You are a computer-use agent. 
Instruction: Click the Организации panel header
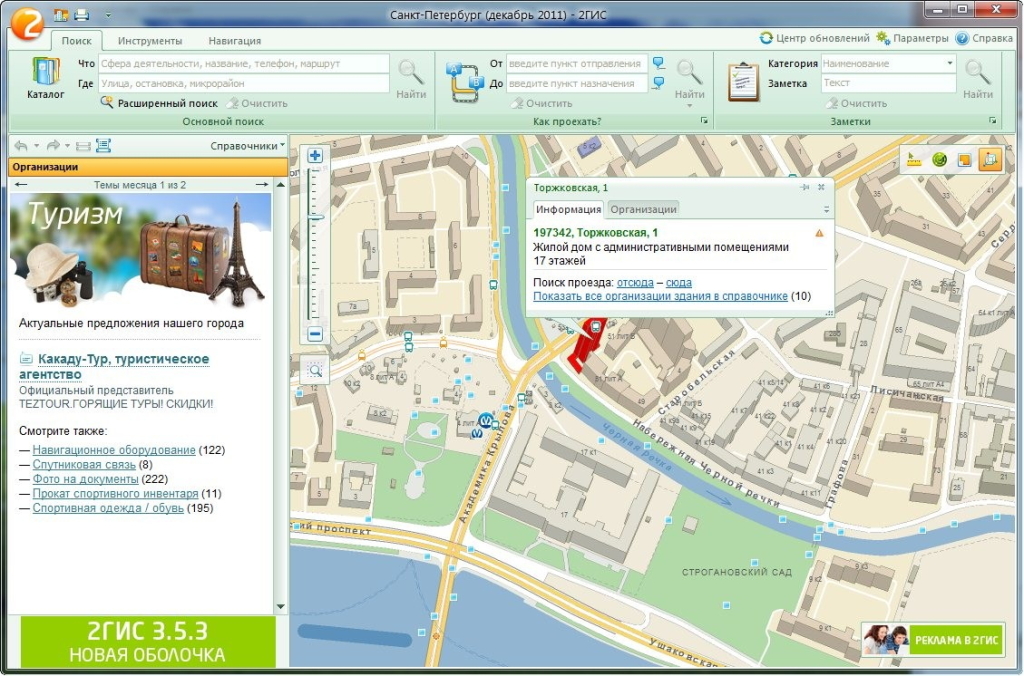[x=148, y=167]
